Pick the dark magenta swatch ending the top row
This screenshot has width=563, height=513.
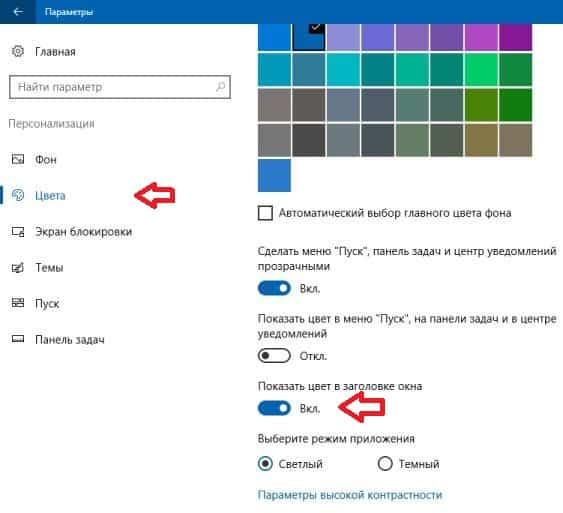[x=516, y=37]
